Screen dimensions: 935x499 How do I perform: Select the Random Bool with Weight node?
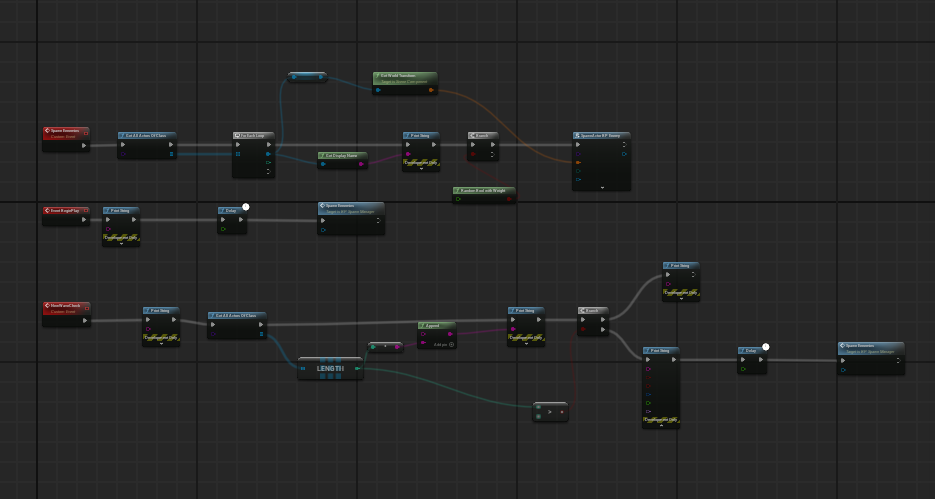tap(484, 194)
